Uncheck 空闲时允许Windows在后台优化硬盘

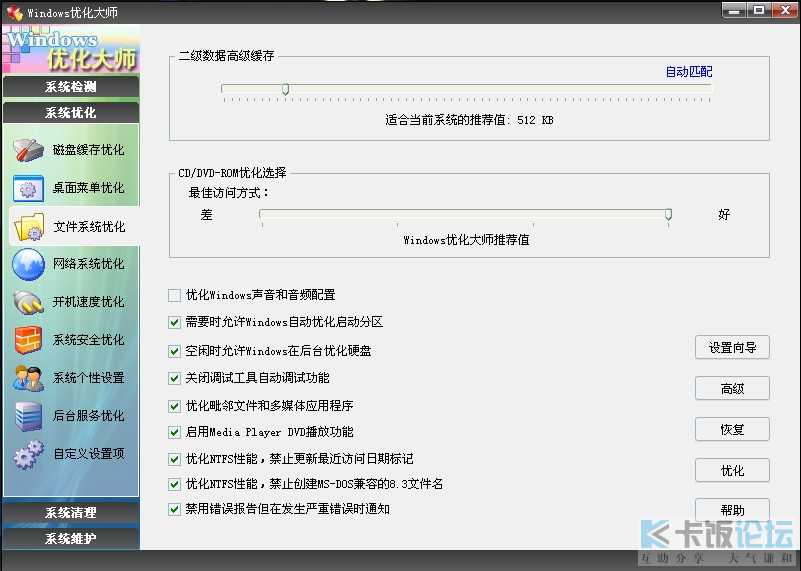click(x=174, y=351)
